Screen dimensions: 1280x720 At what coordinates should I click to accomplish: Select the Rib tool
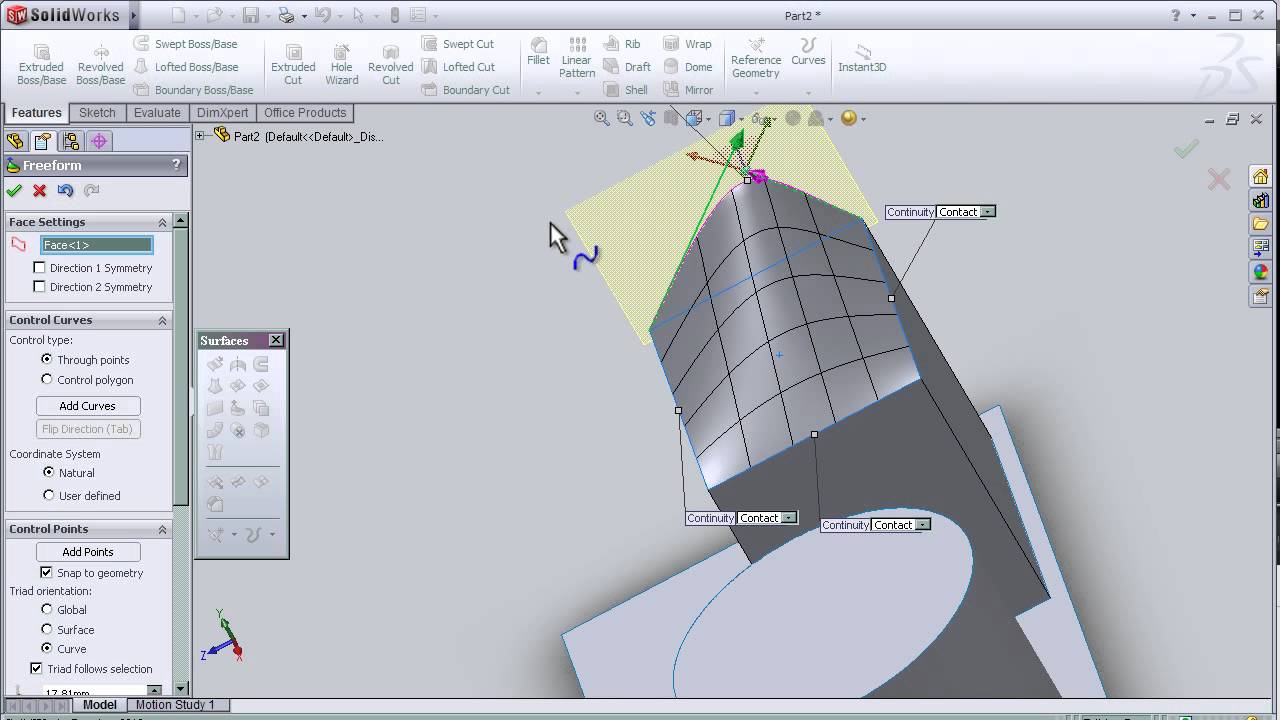point(622,44)
